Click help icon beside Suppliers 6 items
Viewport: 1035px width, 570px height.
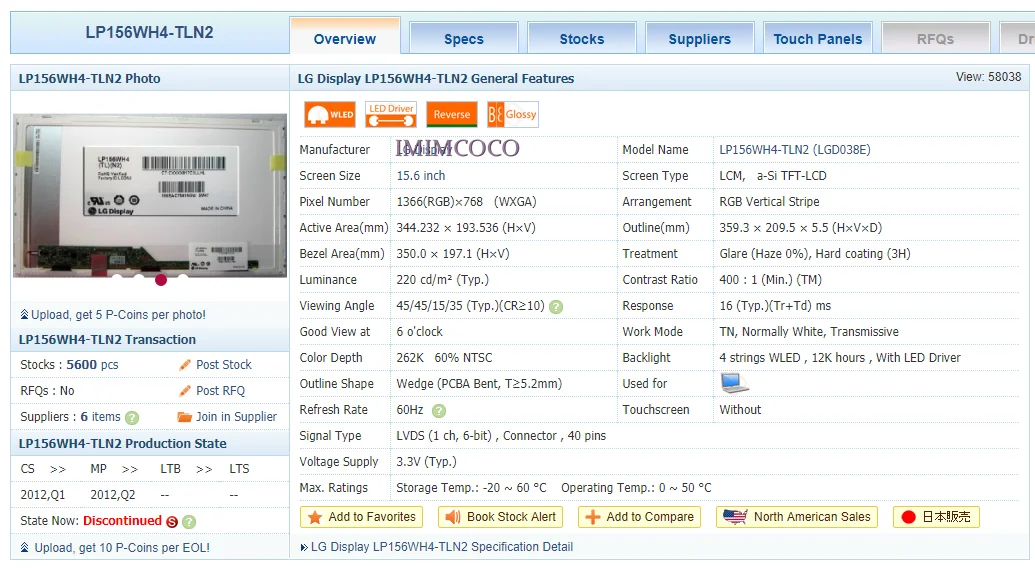(x=132, y=418)
